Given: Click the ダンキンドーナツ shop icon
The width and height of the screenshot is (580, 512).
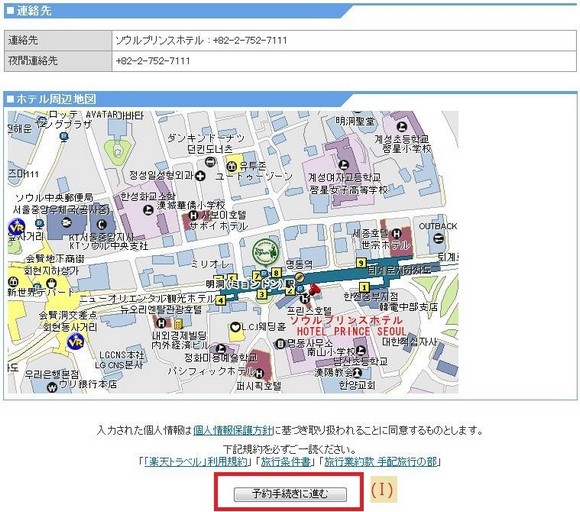Looking at the screenshot, I should (x=211, y=161).
